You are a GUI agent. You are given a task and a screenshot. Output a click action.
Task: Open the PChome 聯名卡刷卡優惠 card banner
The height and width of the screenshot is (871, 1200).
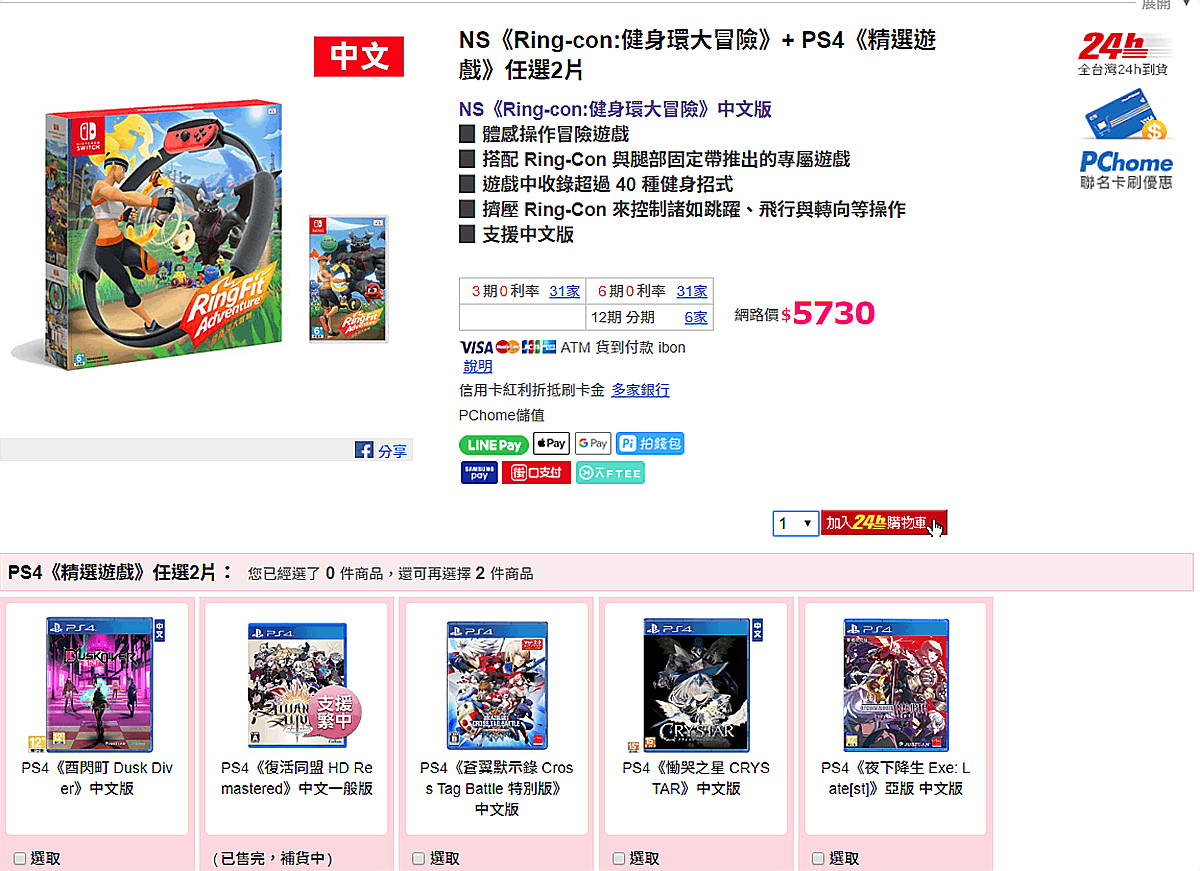click(1126, 141)
